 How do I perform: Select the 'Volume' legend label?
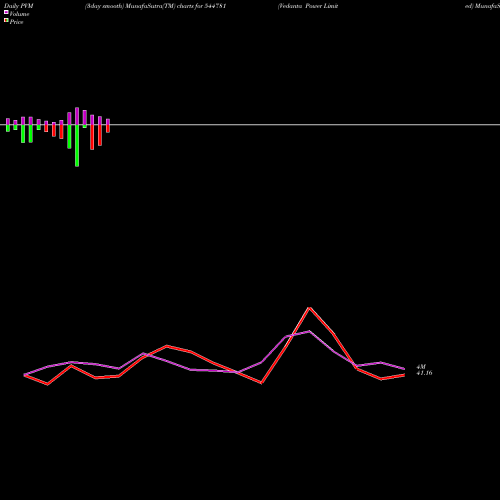(19, 14)
